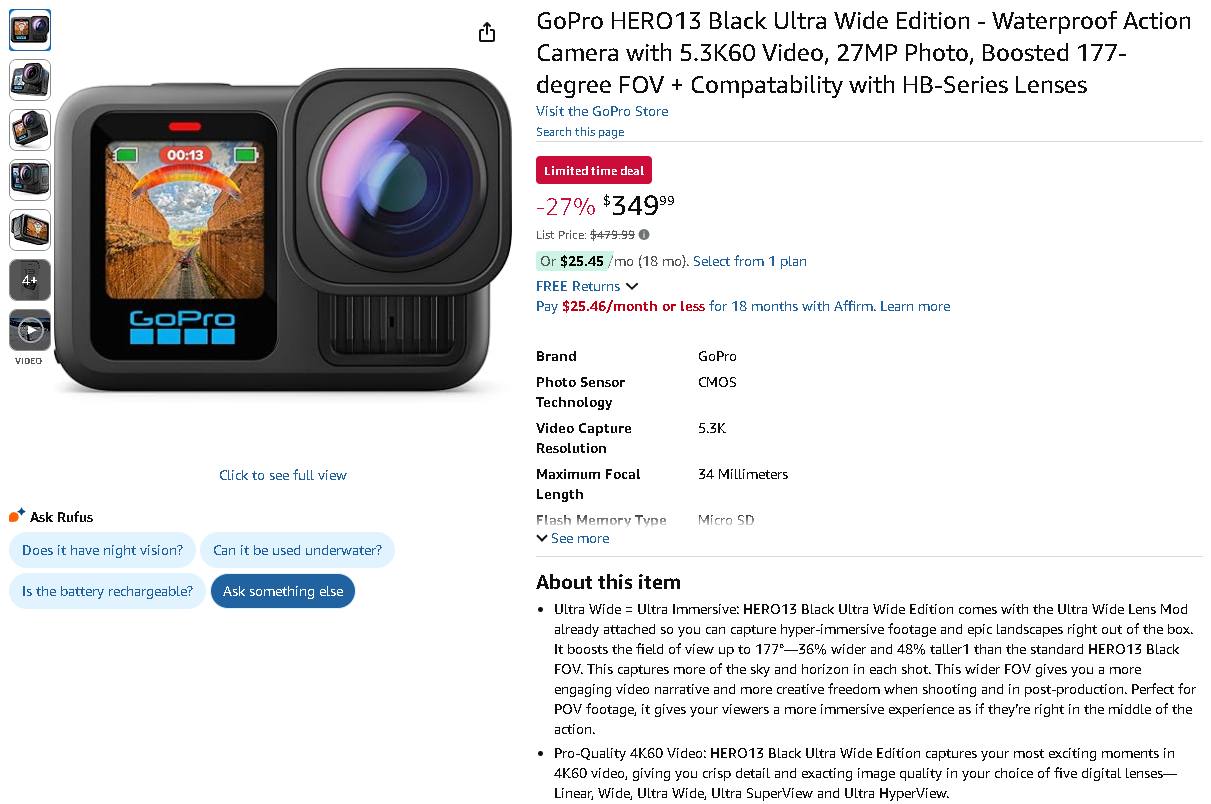Open the list price info icon
1211x804 pixels.
[644, 235]
